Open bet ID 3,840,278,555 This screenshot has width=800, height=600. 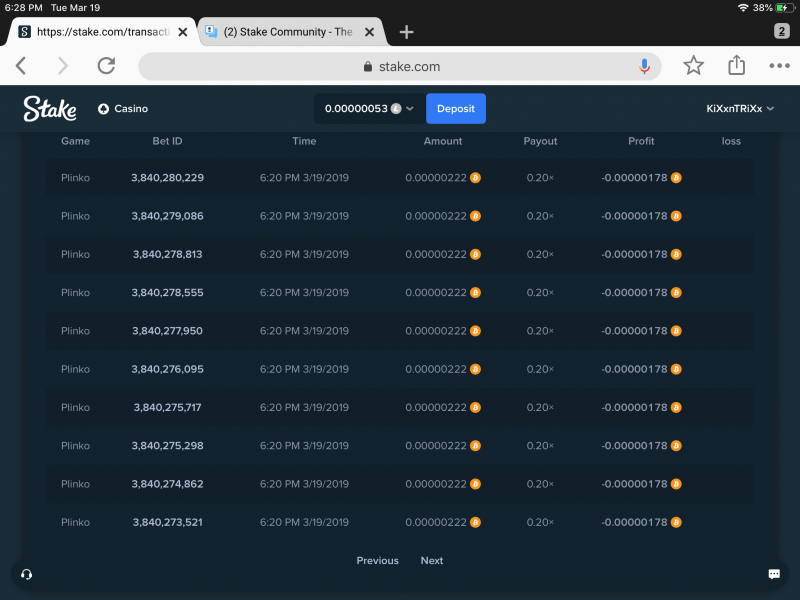click(x=167, y=292)
